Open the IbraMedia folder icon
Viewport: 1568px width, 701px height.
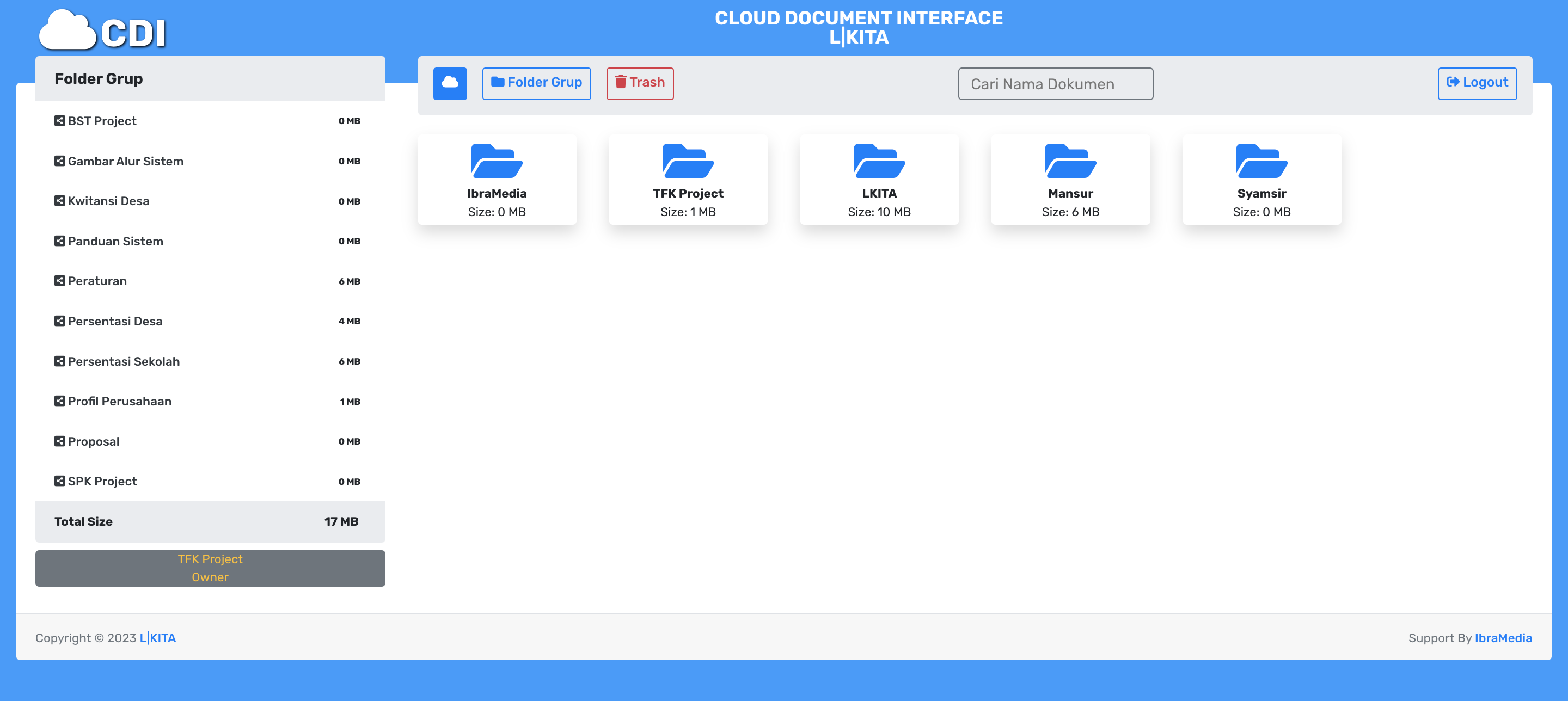point(497,161)
